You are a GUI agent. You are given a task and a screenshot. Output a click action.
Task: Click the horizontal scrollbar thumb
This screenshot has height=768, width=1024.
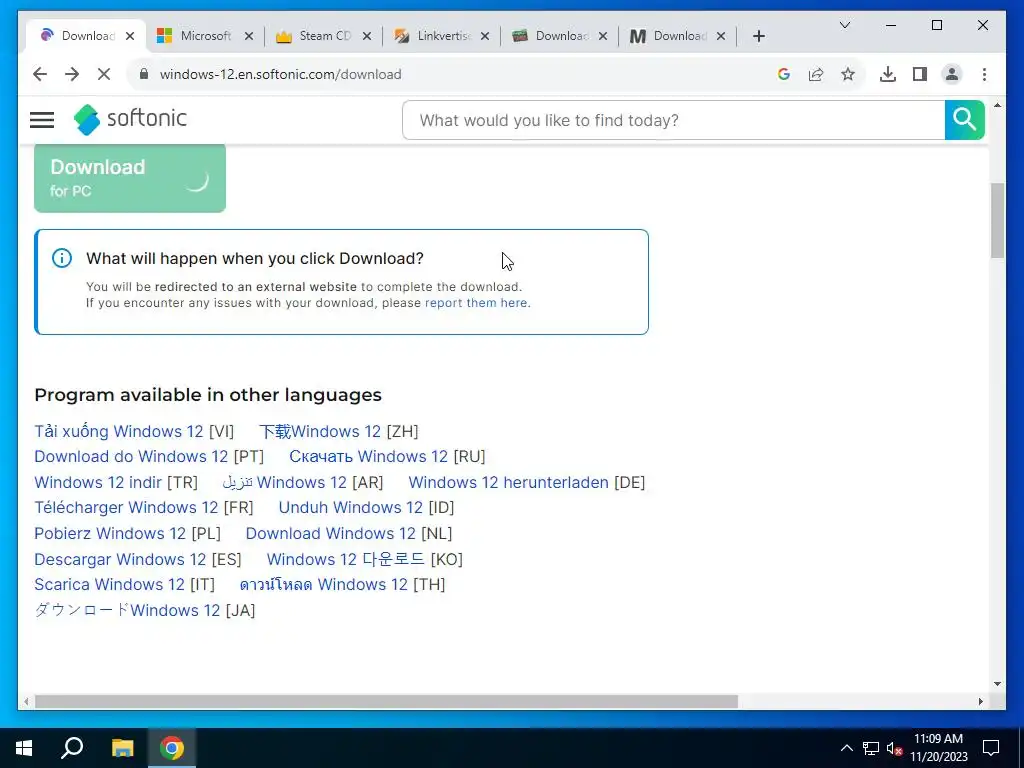point(386,701)
